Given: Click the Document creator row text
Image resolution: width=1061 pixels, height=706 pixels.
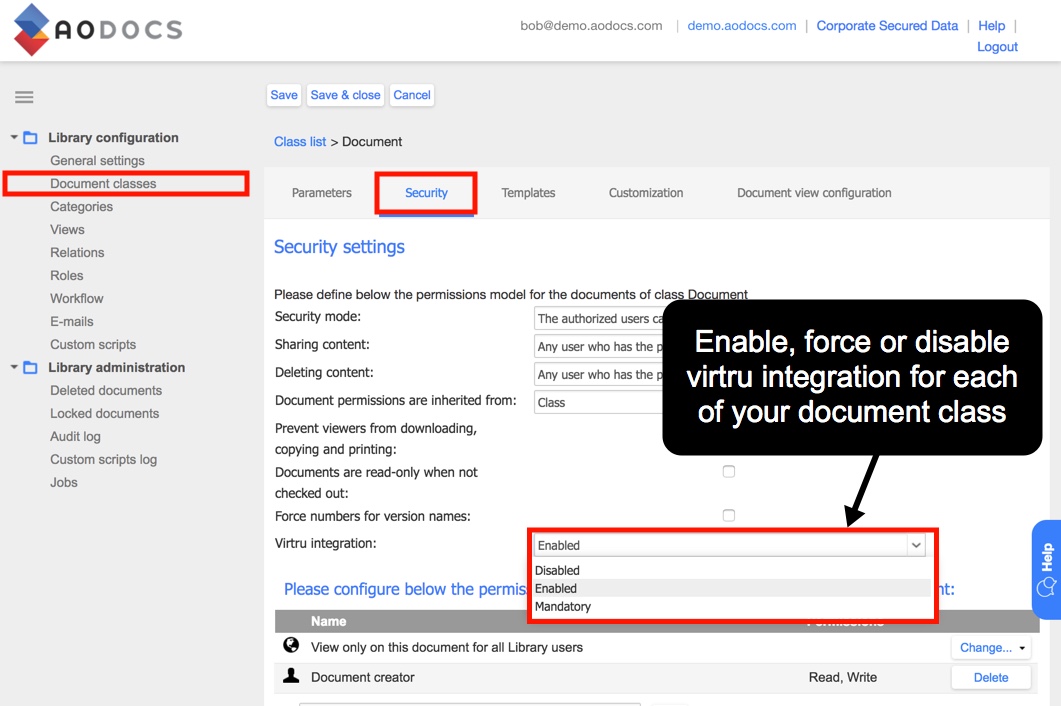Looking at the screenshot, I should [363, 677].
